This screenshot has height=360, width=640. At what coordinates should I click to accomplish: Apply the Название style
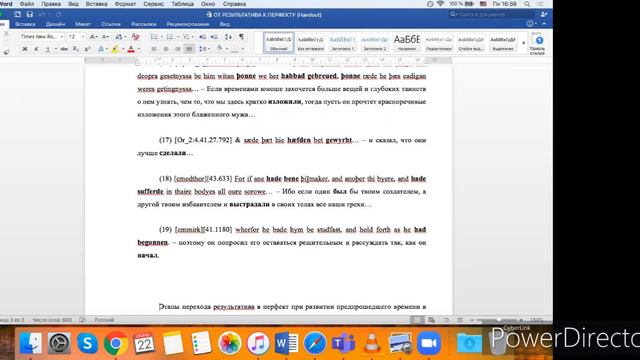[x=407, y=42]
